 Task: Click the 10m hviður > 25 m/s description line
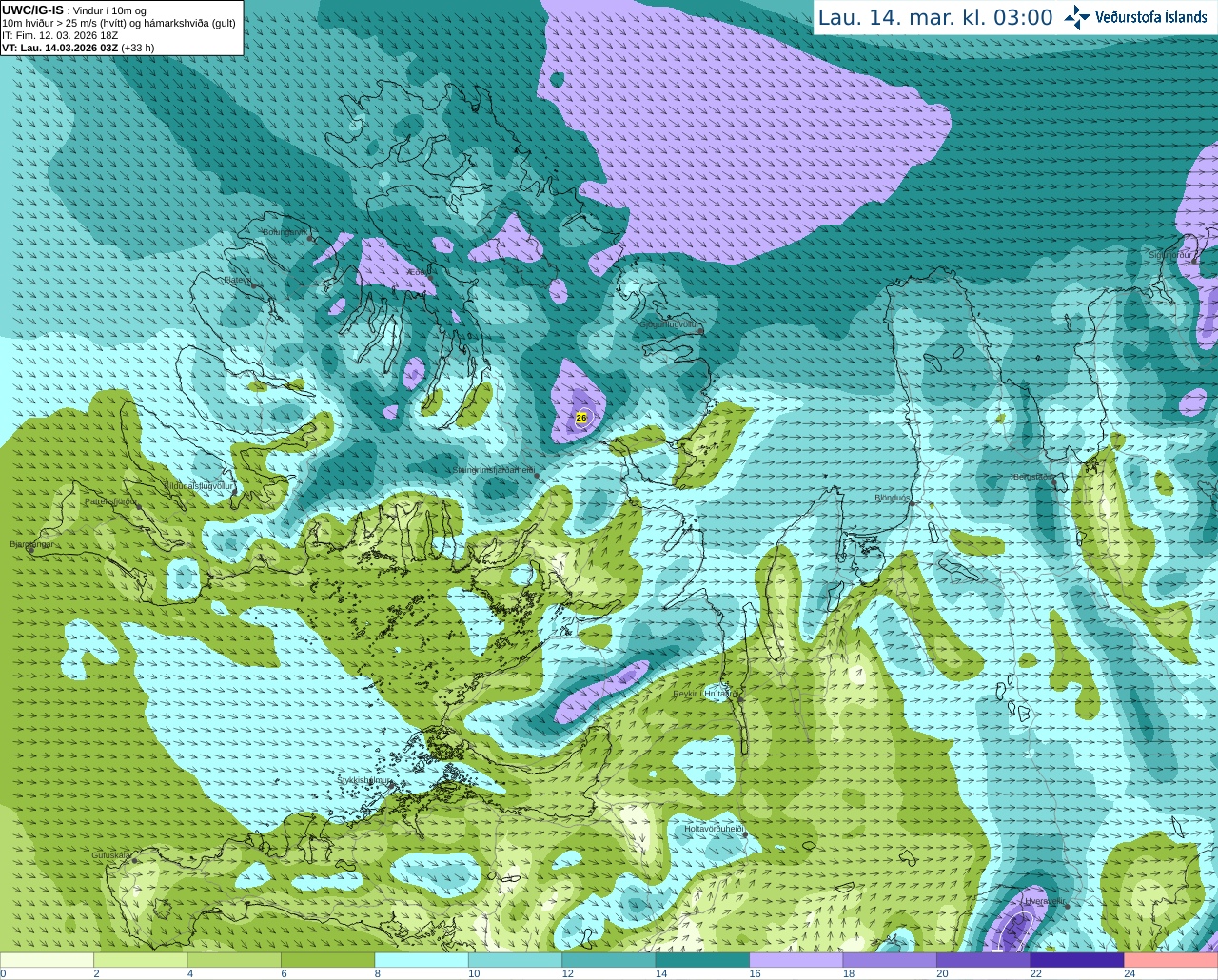(119, 23)
